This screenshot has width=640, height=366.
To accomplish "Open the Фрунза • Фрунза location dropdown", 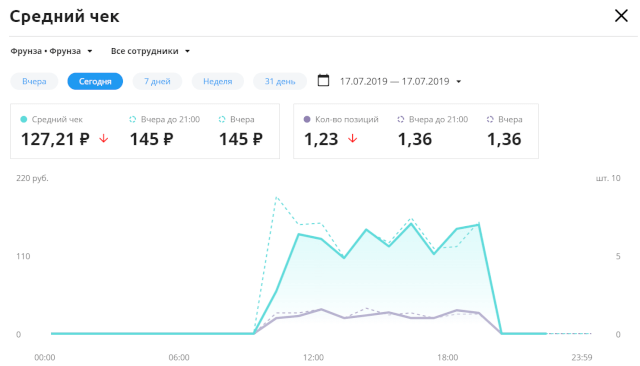I will (x=51, y=51).
